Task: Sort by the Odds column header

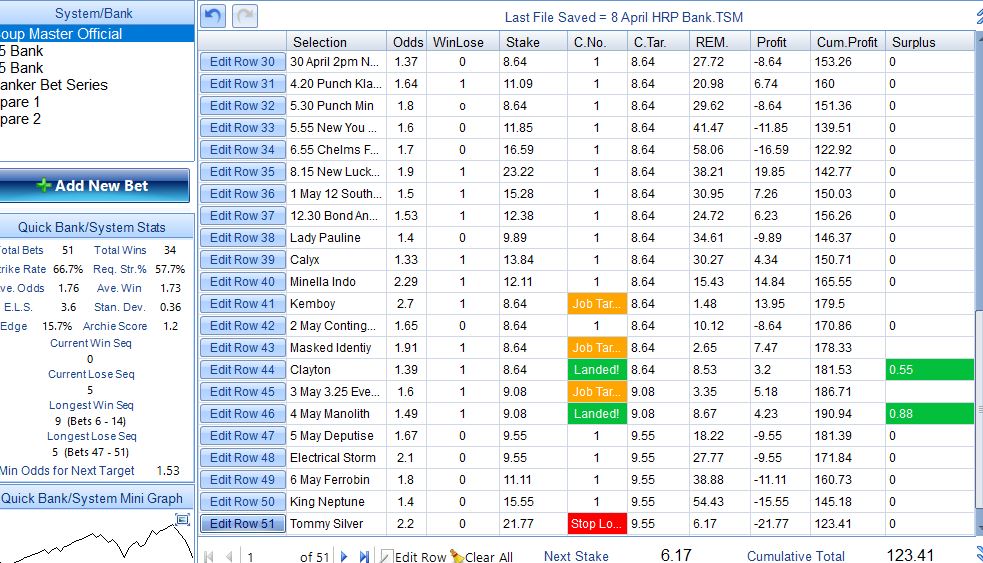Action: [407, 42]
